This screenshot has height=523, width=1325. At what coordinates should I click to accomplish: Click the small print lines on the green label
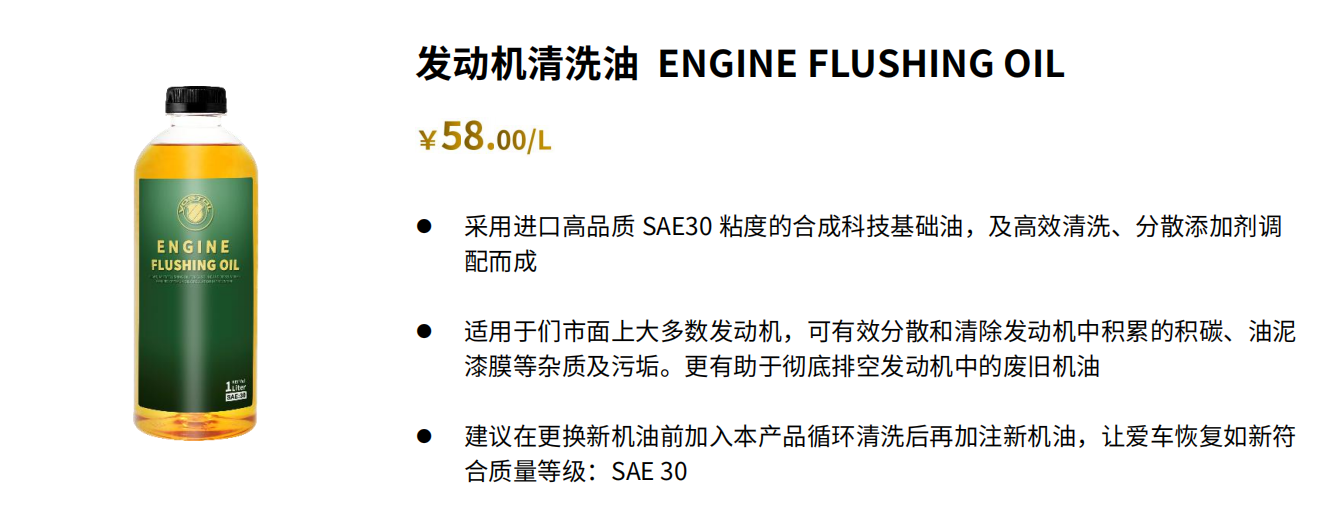(x=196, y=280)
